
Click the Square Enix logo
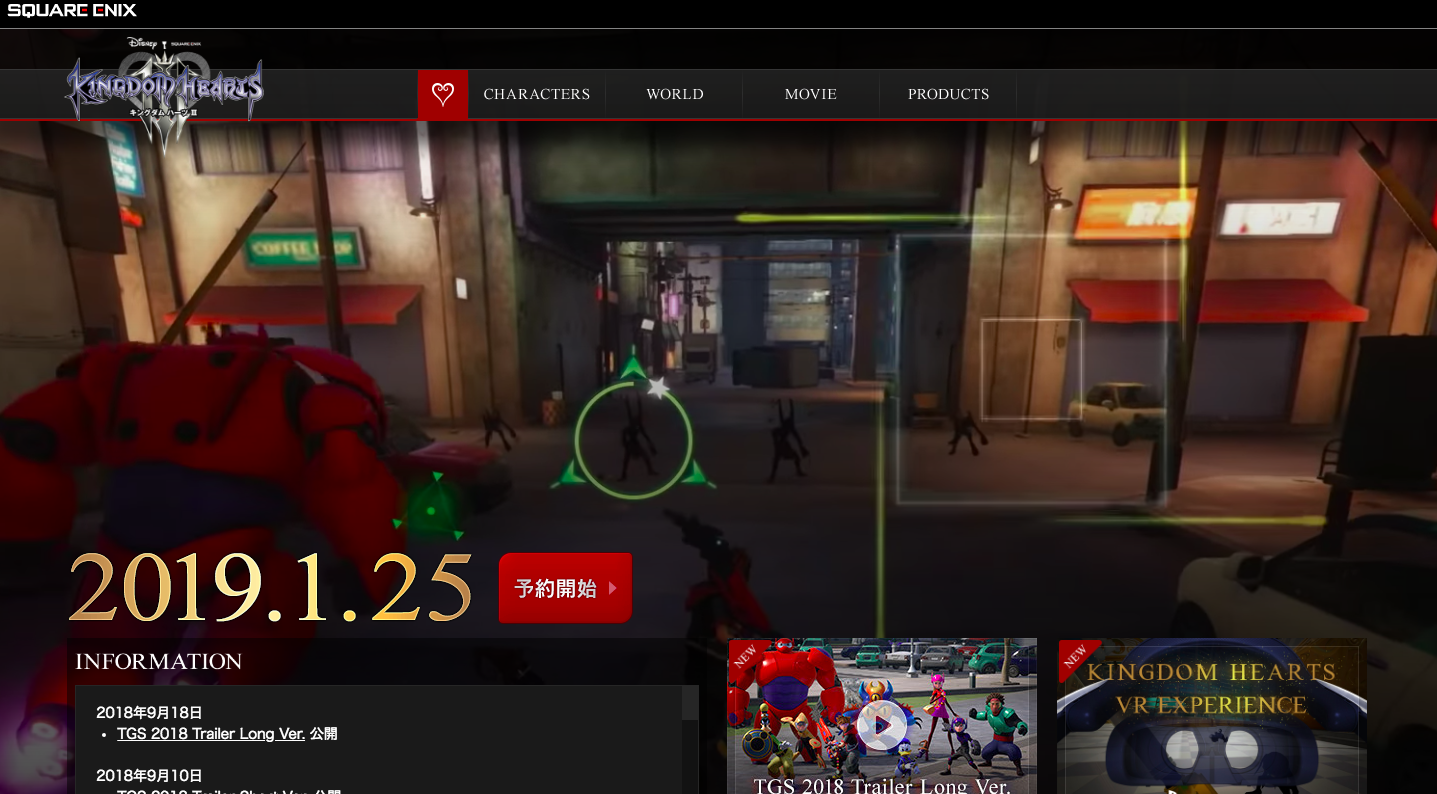pos(72,11)
